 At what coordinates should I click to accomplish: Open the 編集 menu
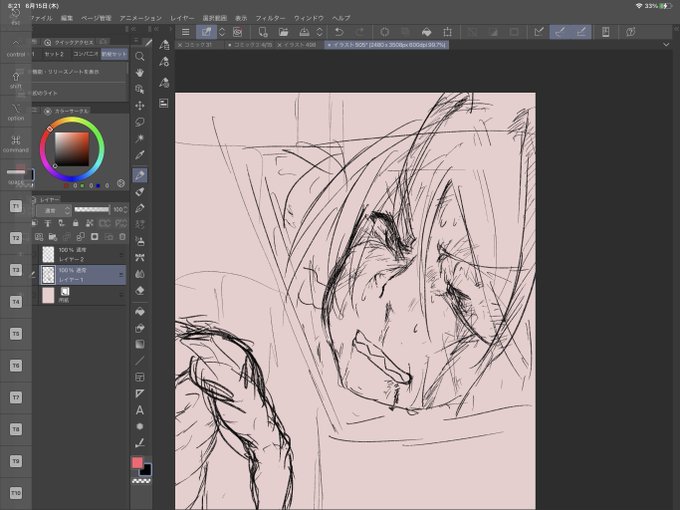coord(67,18)
